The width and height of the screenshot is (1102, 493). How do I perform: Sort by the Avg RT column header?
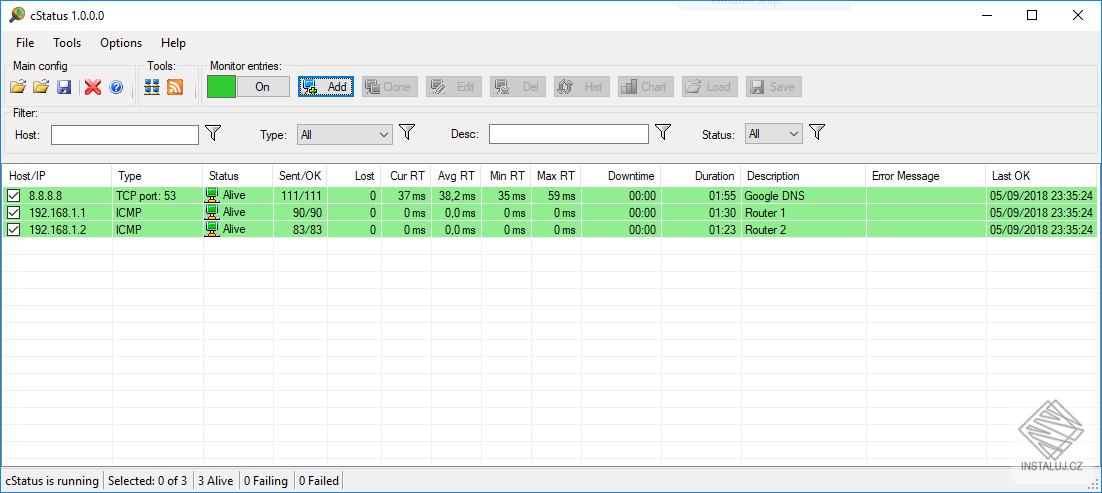tap(455, 176)
